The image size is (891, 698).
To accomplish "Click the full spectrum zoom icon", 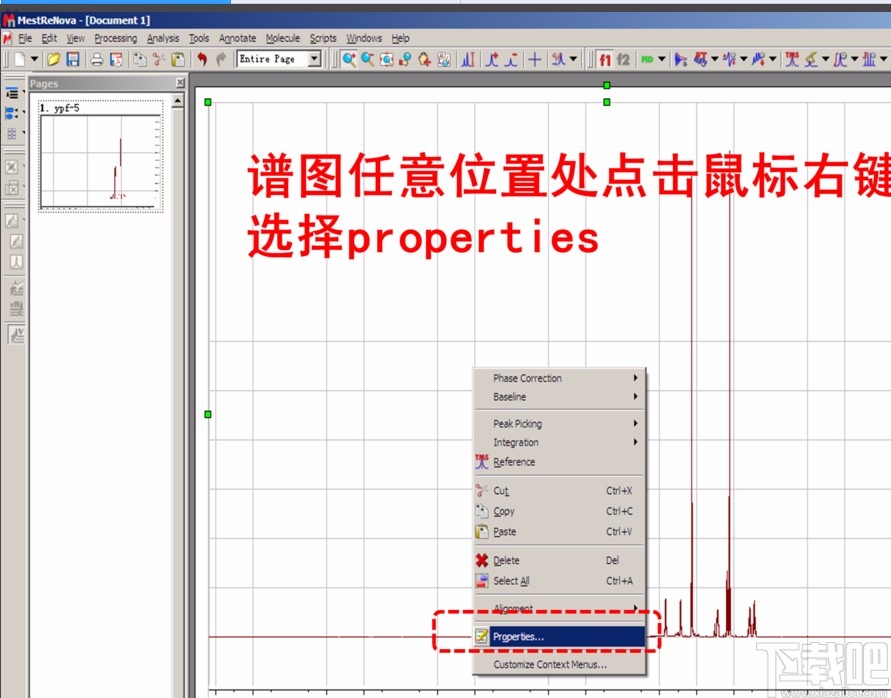I will pos(387,59).
